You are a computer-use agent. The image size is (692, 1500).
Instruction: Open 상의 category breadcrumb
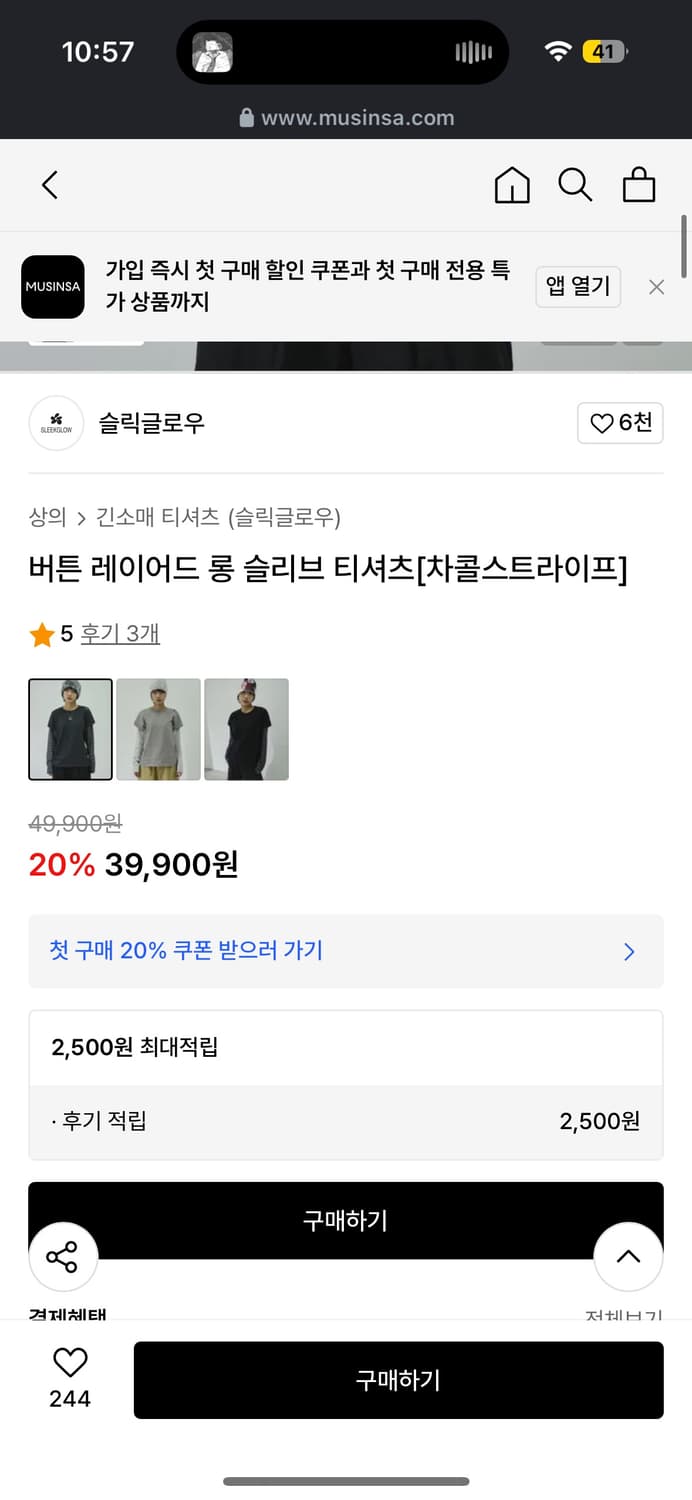coord(47,517)
